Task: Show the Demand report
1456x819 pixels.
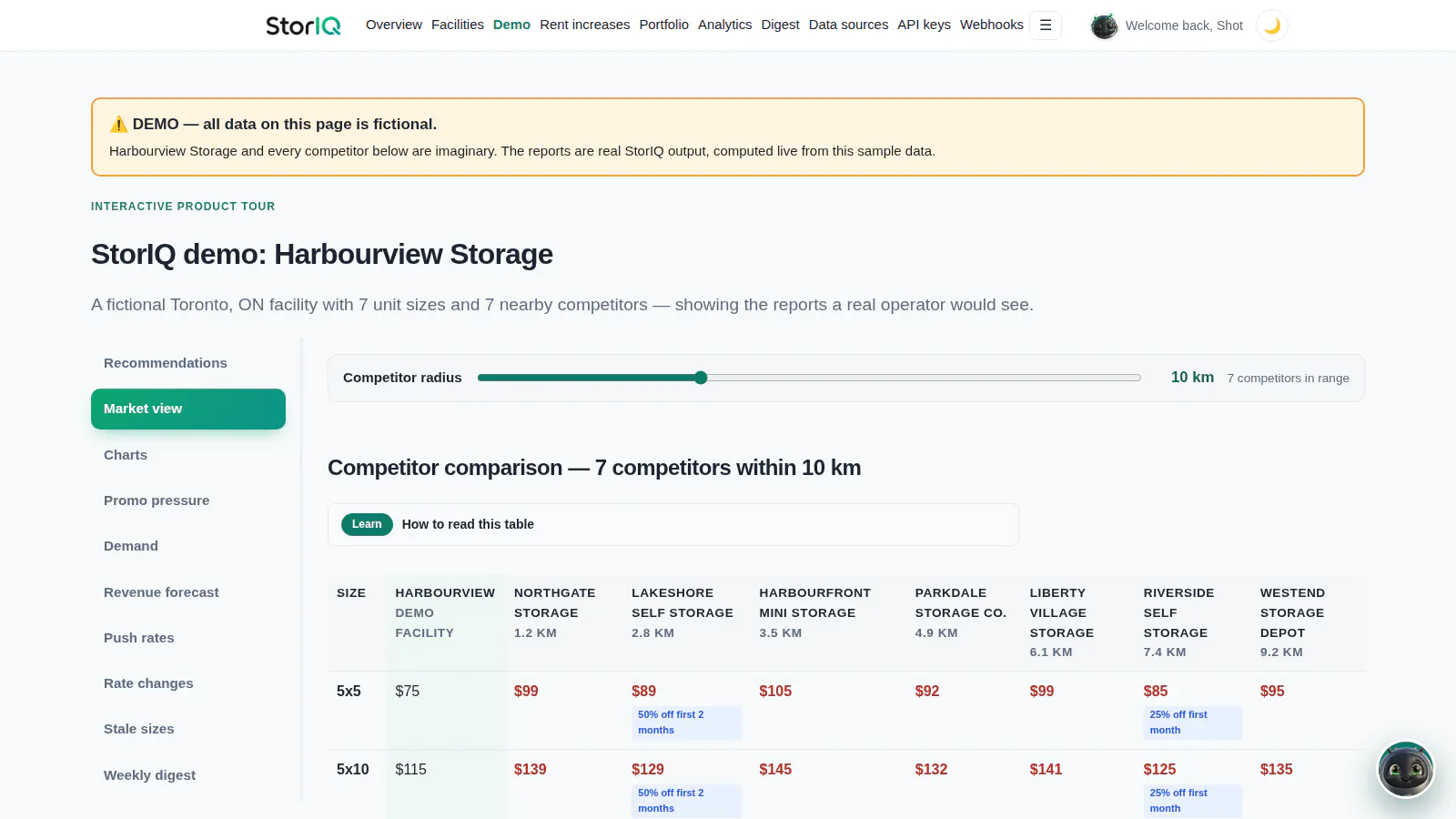Action: point(188,546)
